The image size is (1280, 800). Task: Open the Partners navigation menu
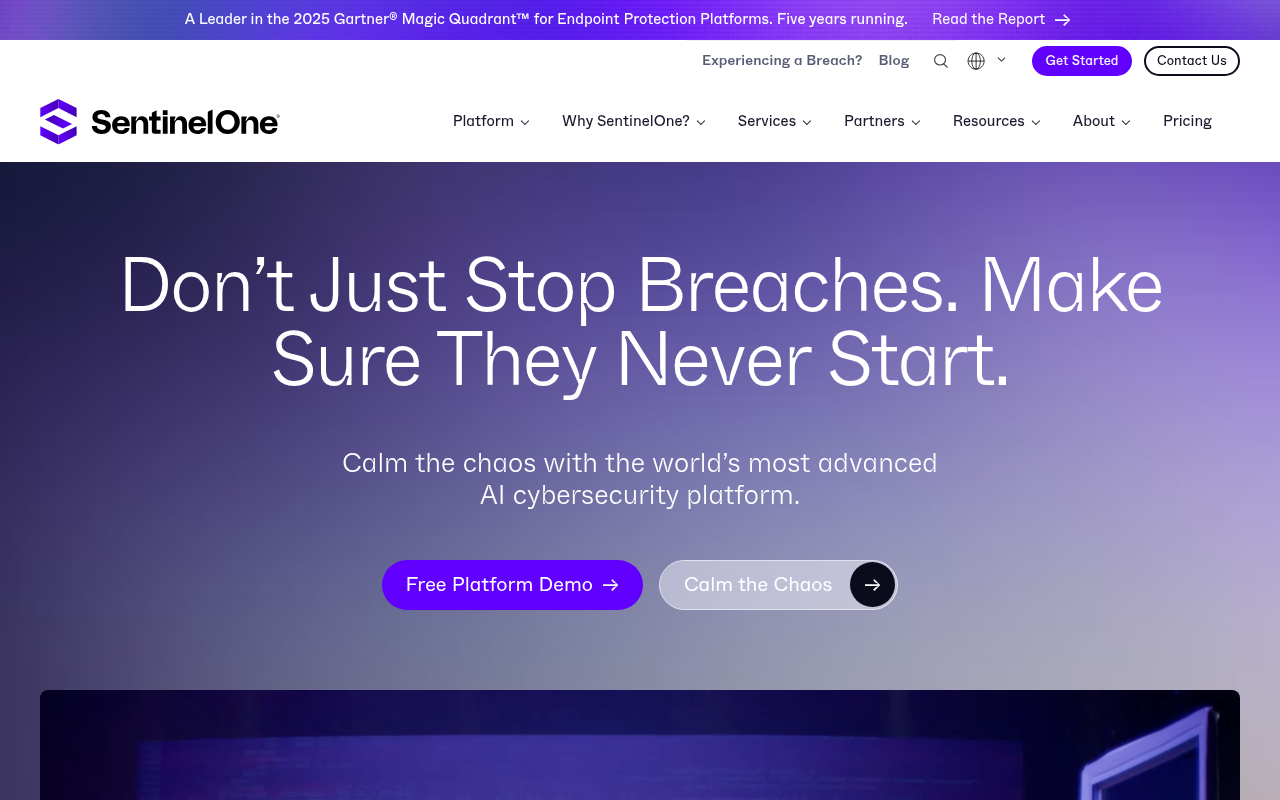pos(882,121)
